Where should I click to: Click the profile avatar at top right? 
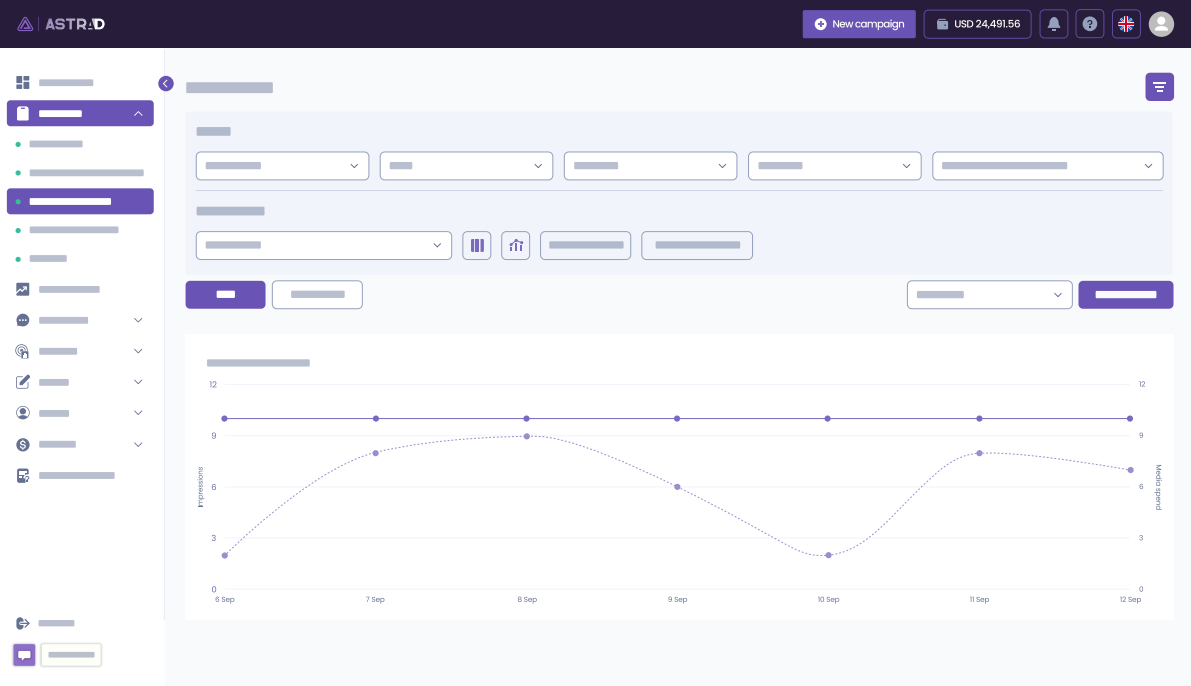click(x=1161, y=24)
